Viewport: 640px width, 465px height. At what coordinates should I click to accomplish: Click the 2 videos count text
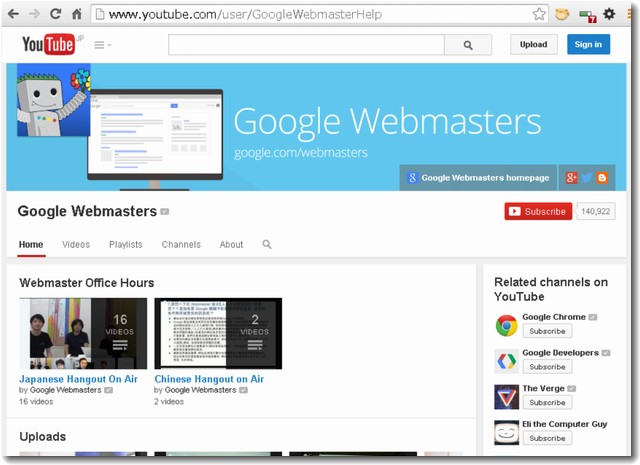tap(169, 401)
